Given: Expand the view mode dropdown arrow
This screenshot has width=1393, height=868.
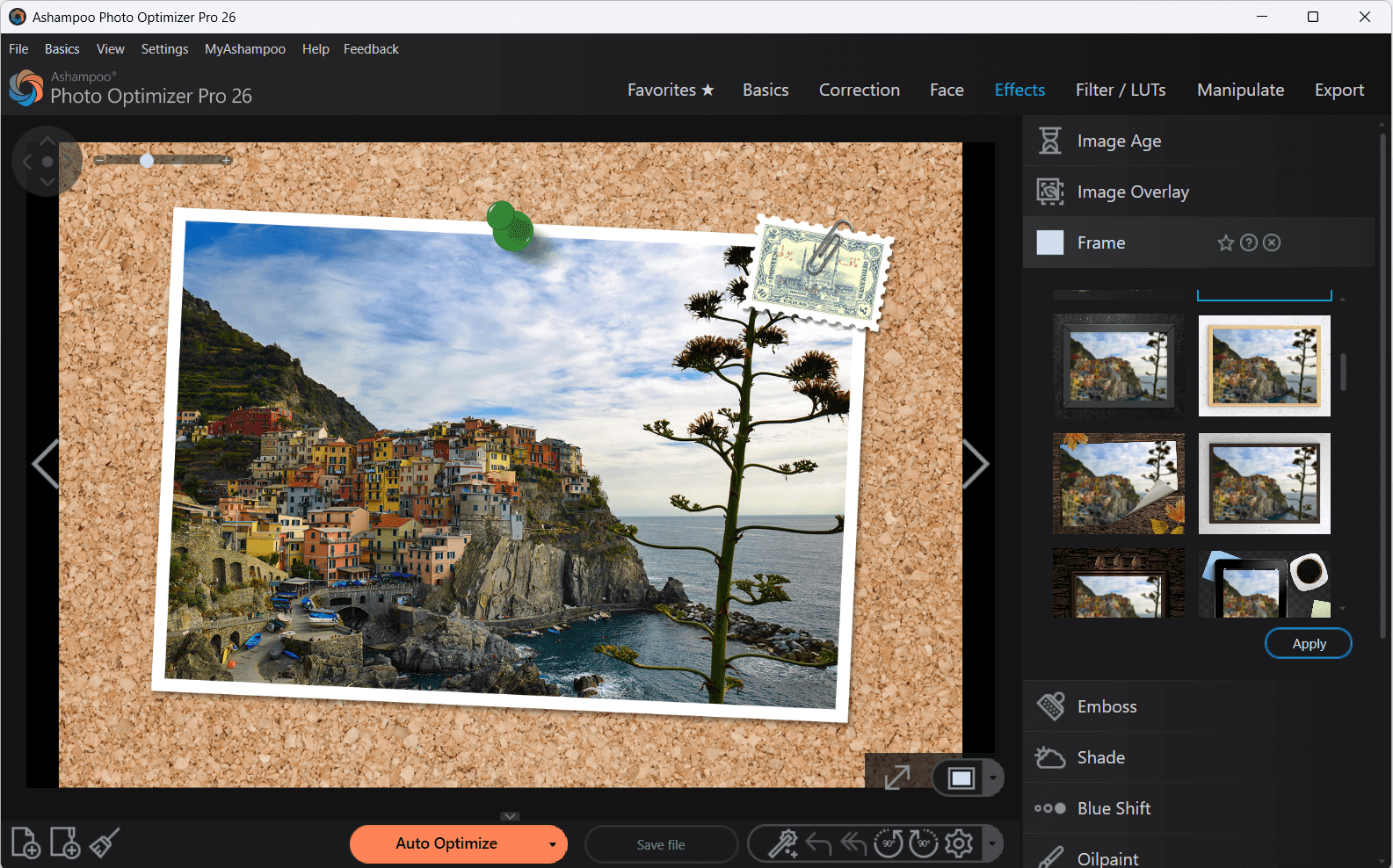Looking at the screenshot, I should tap(993, 778).
